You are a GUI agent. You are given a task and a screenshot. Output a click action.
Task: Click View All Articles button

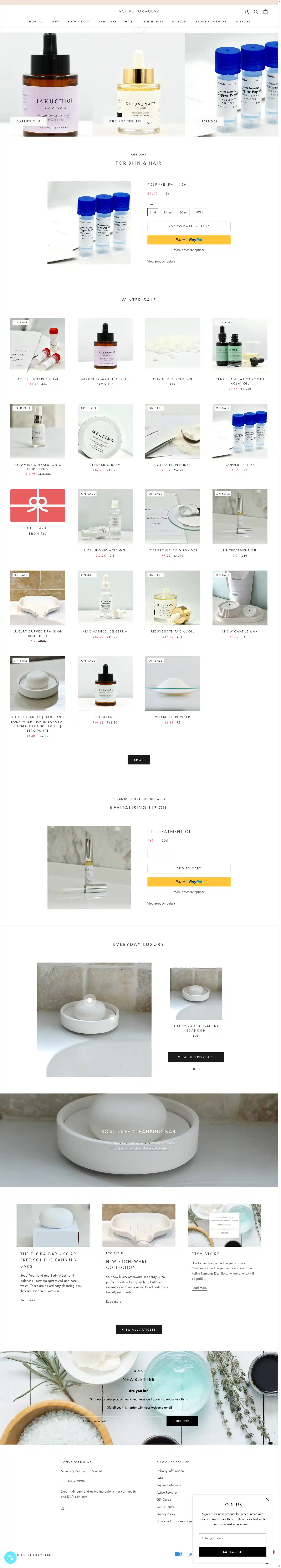(139, 1329)
